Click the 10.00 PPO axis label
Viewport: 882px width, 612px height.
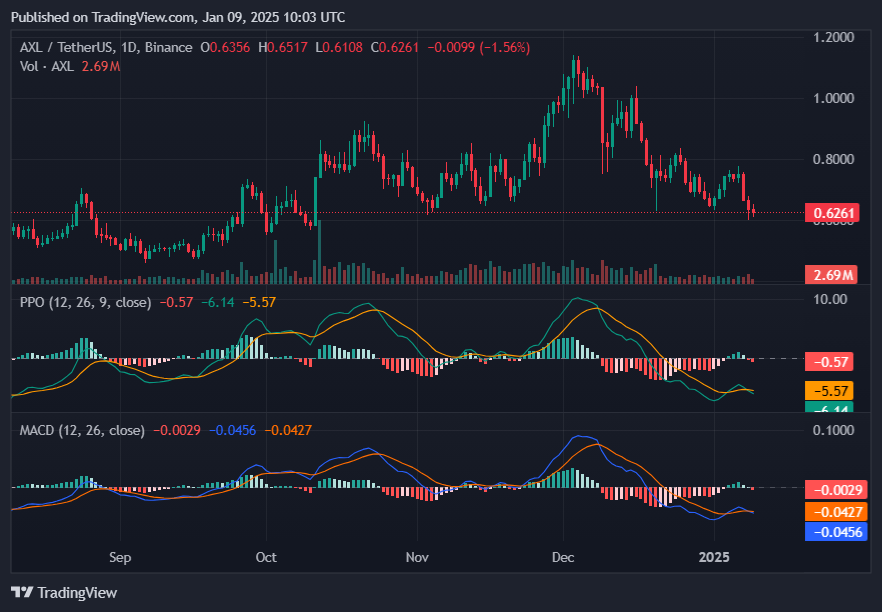click(x=830, y=299)
